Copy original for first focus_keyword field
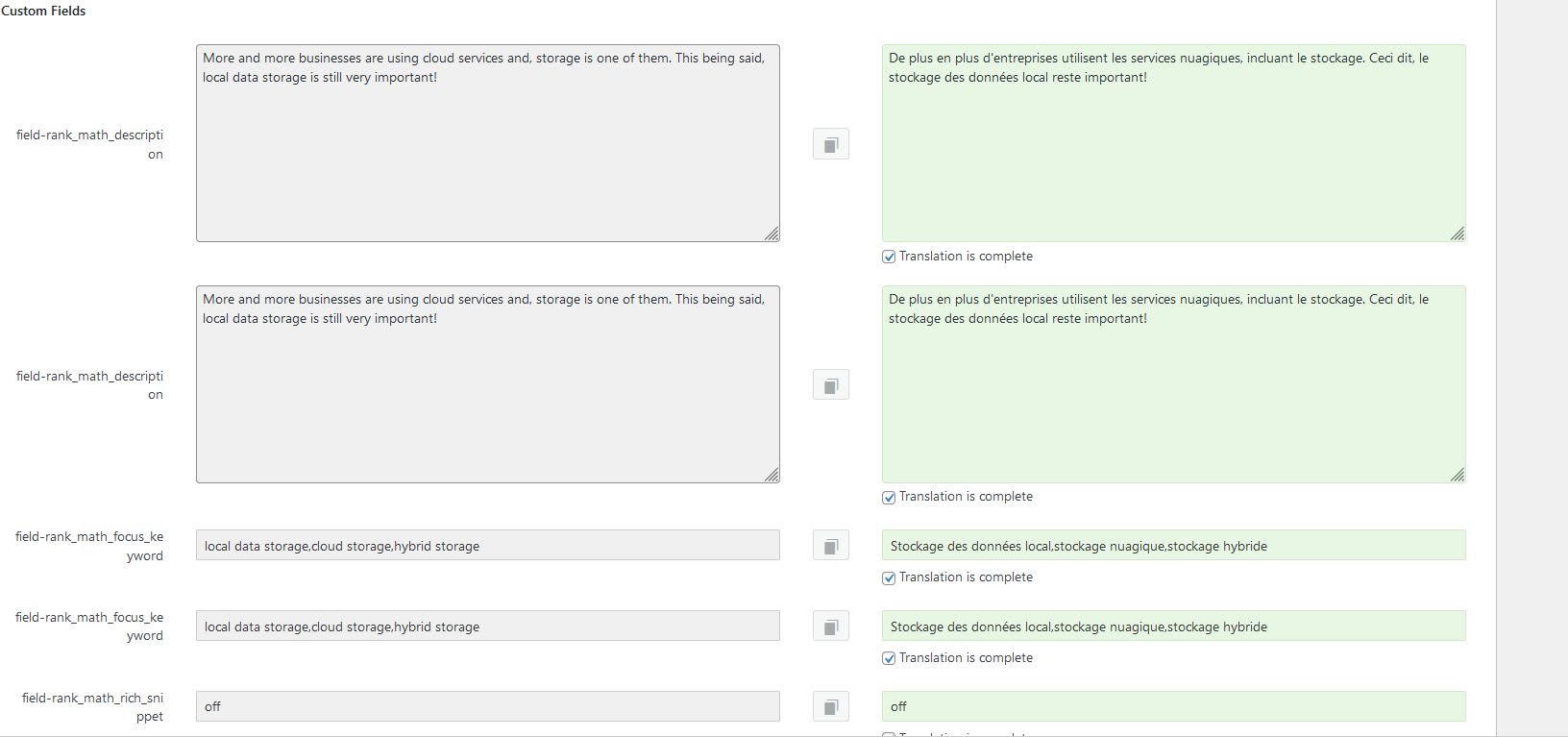The width and height of the screenshot is (1568, 737). 830,546
